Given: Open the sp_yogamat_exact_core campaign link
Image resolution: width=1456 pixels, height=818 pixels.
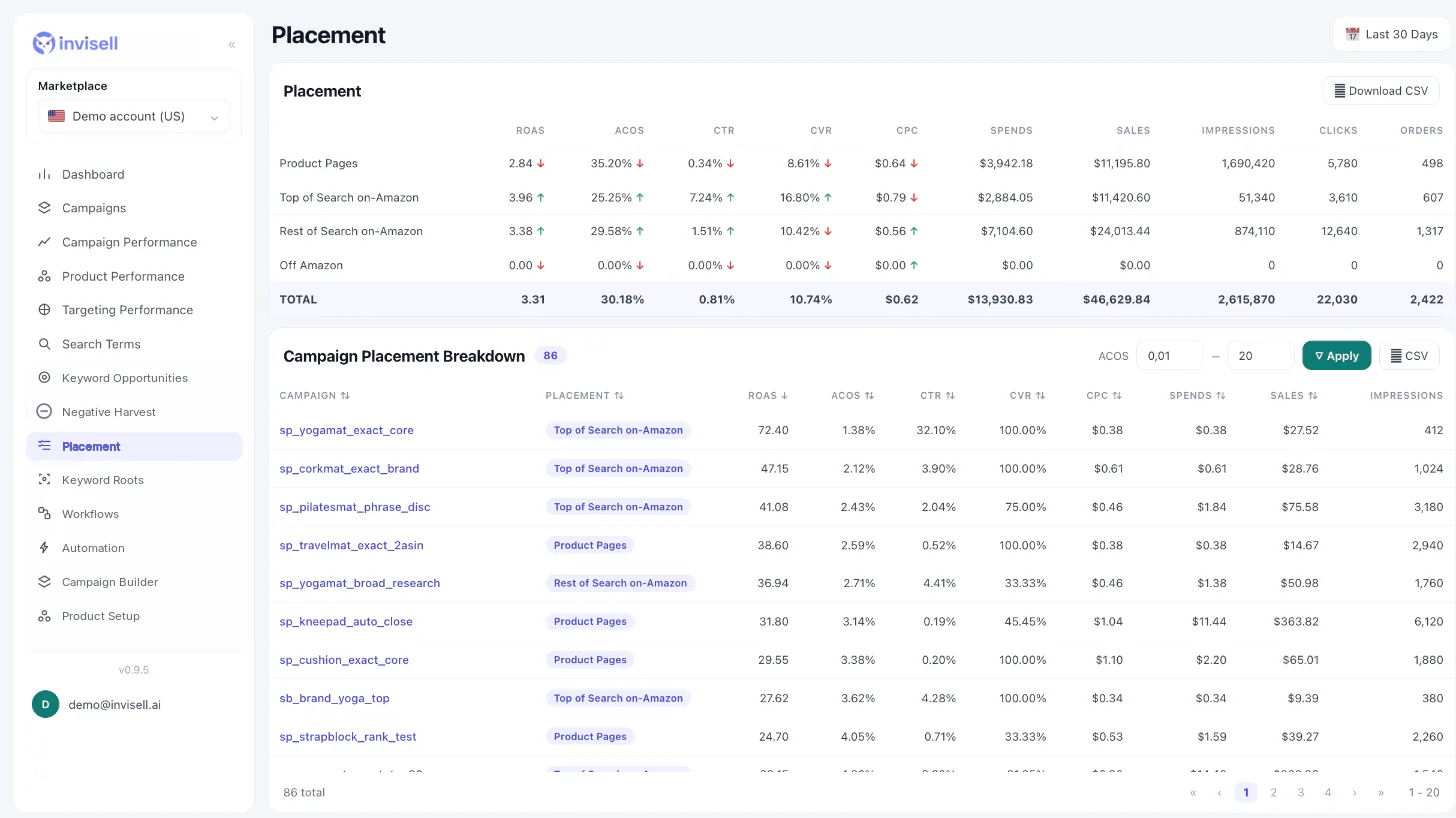Looking at the screenshot, I should (347, 430).
